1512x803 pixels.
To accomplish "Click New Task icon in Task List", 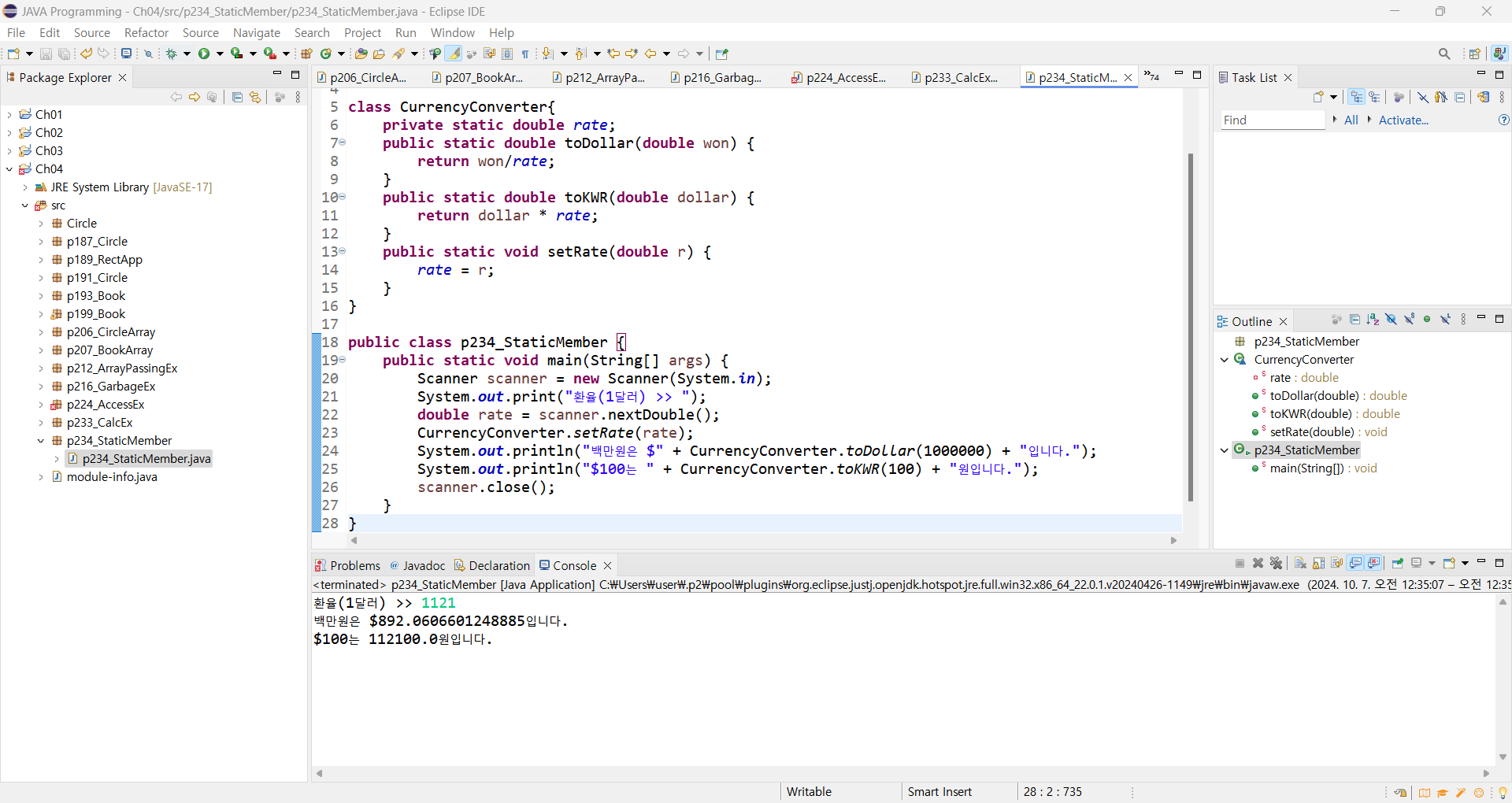I will 1318,97.
